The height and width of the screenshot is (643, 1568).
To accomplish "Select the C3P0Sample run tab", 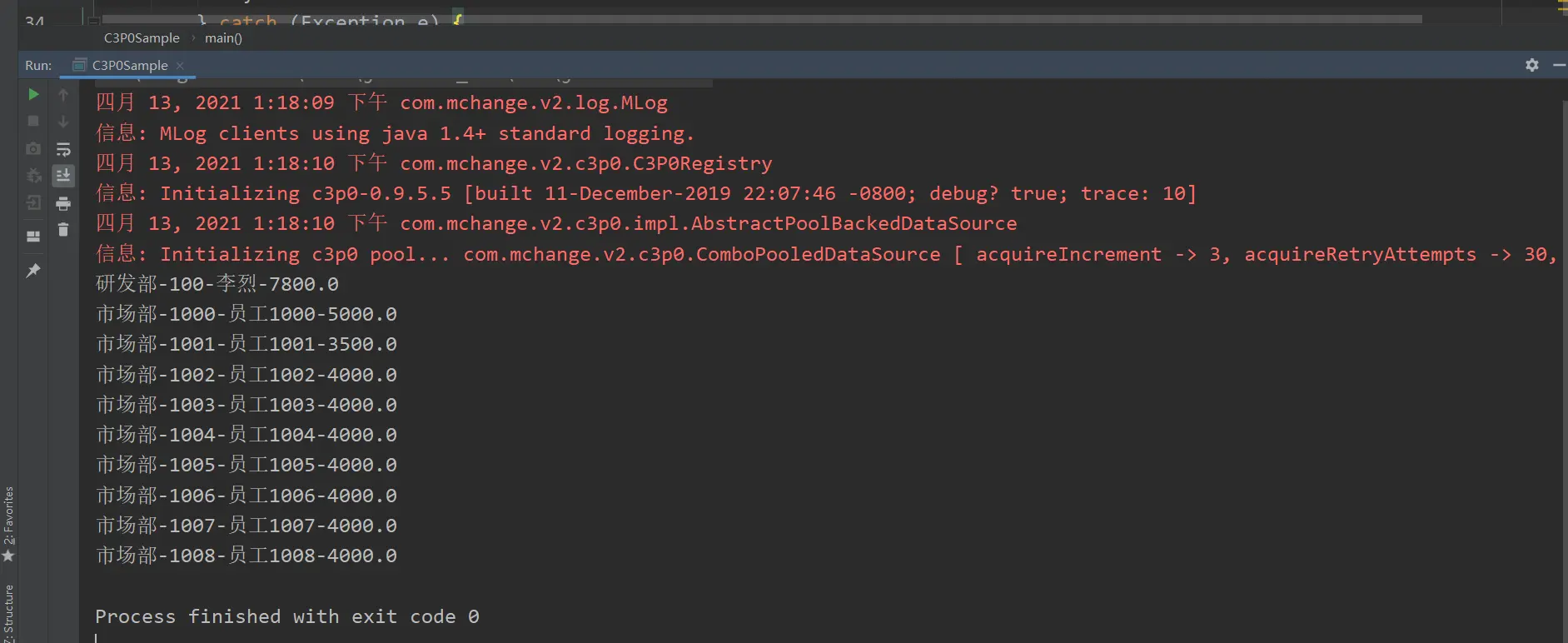I will [x=129, y=65].
